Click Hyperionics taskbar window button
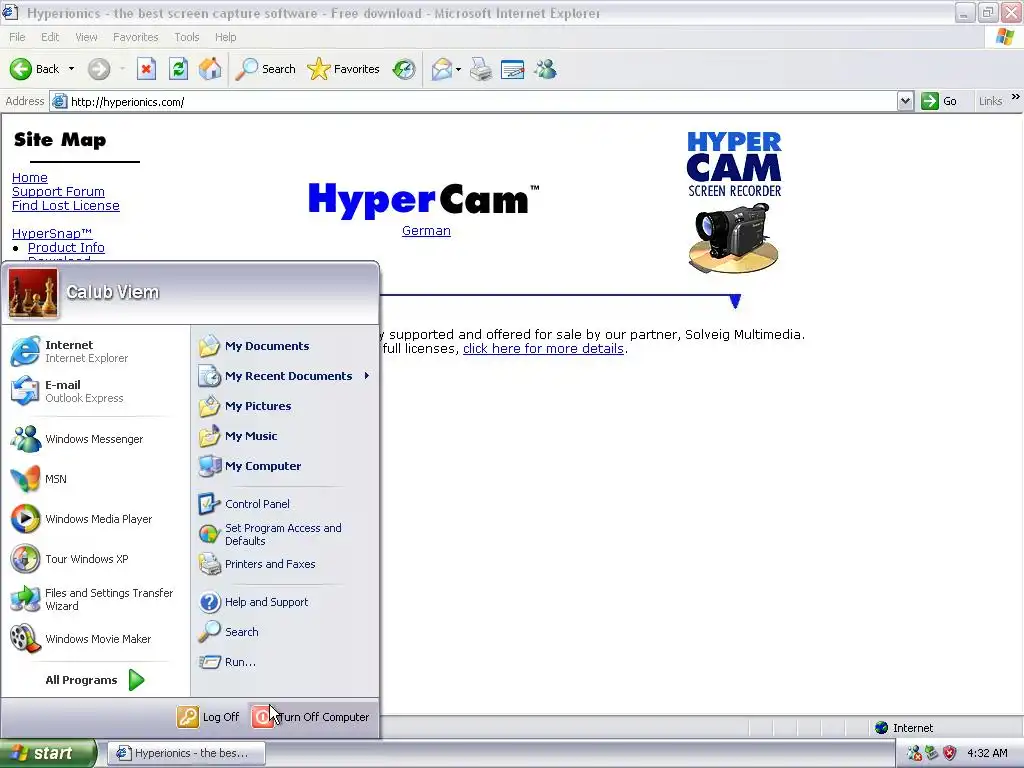 (186, 754)
